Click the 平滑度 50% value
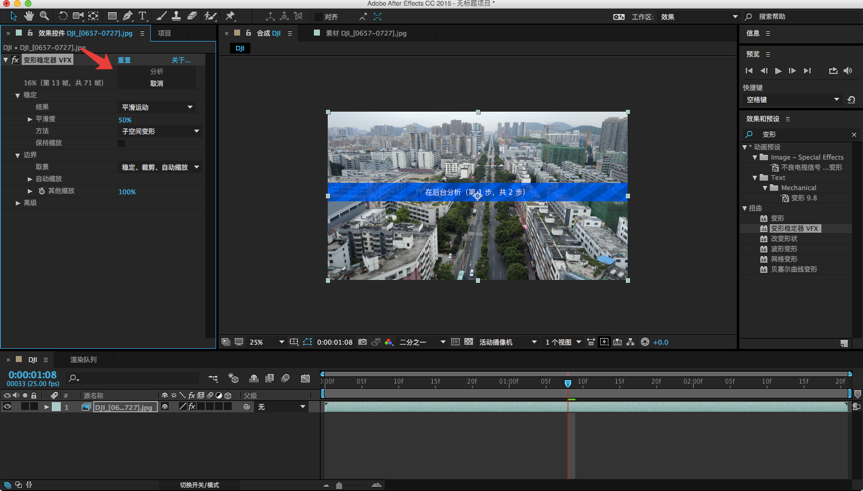 tap(125, 120)
